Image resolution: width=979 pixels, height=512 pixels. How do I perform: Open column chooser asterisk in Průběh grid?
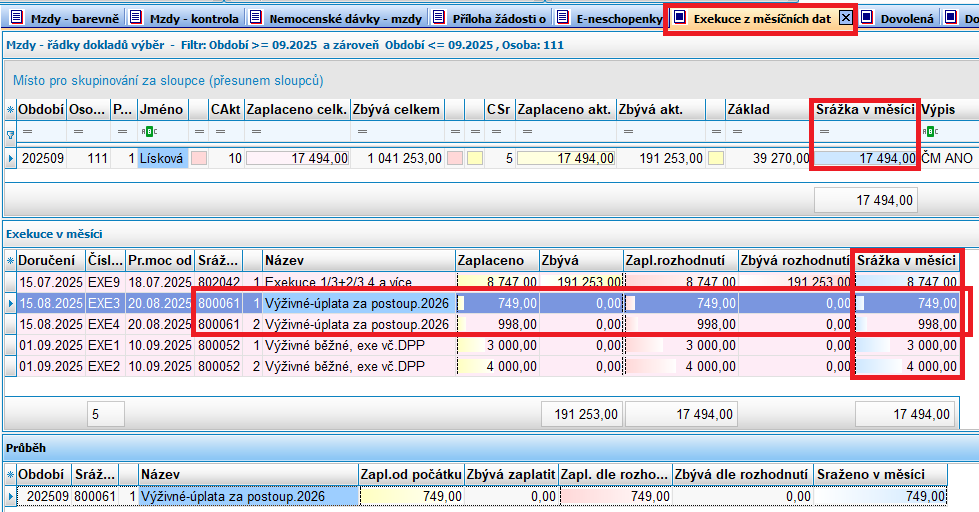[x=11, y=474]
